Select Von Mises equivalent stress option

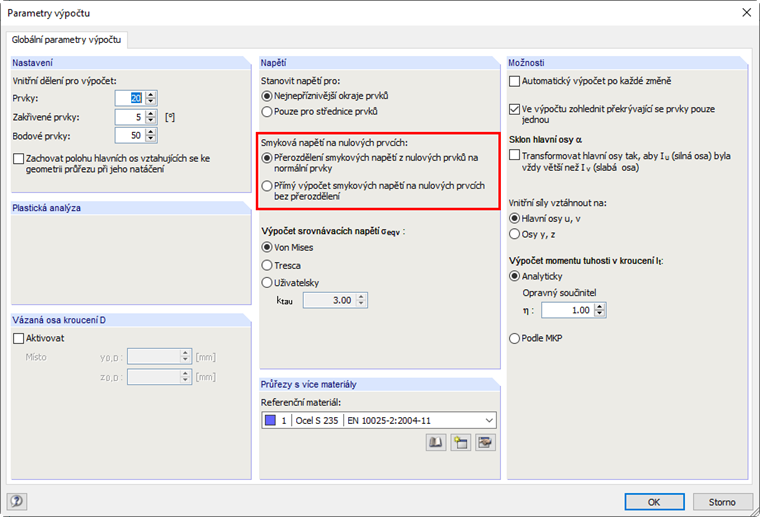(x=267, y=247)
